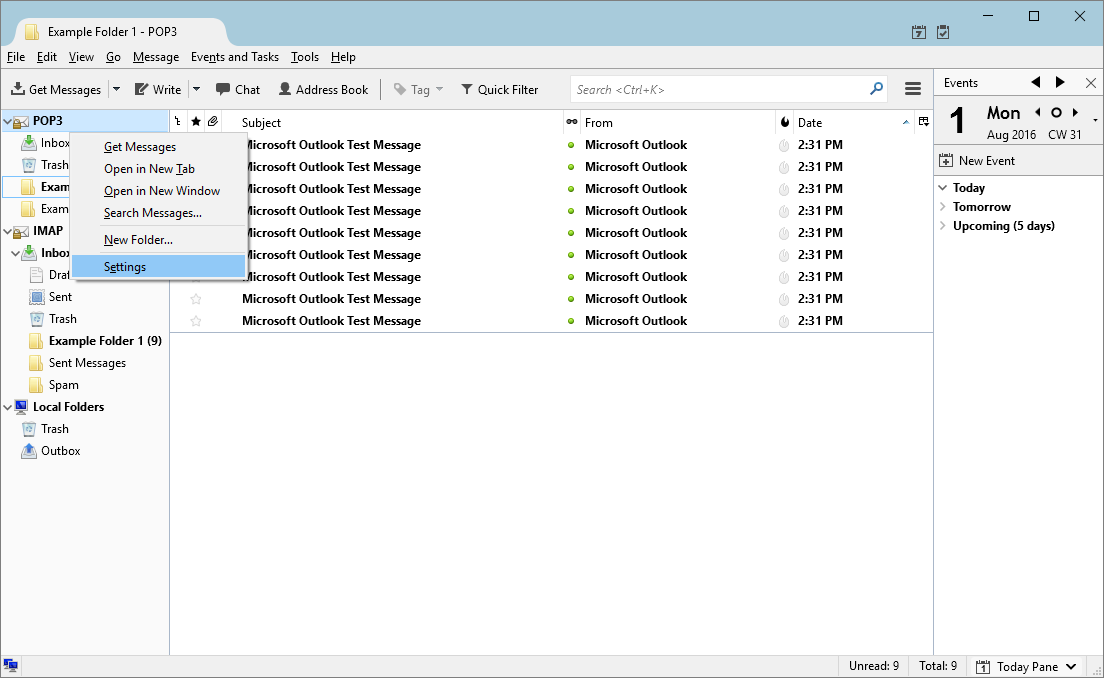Expand the Tomorrow events section
1104x678 pixels.
(943, 207)
